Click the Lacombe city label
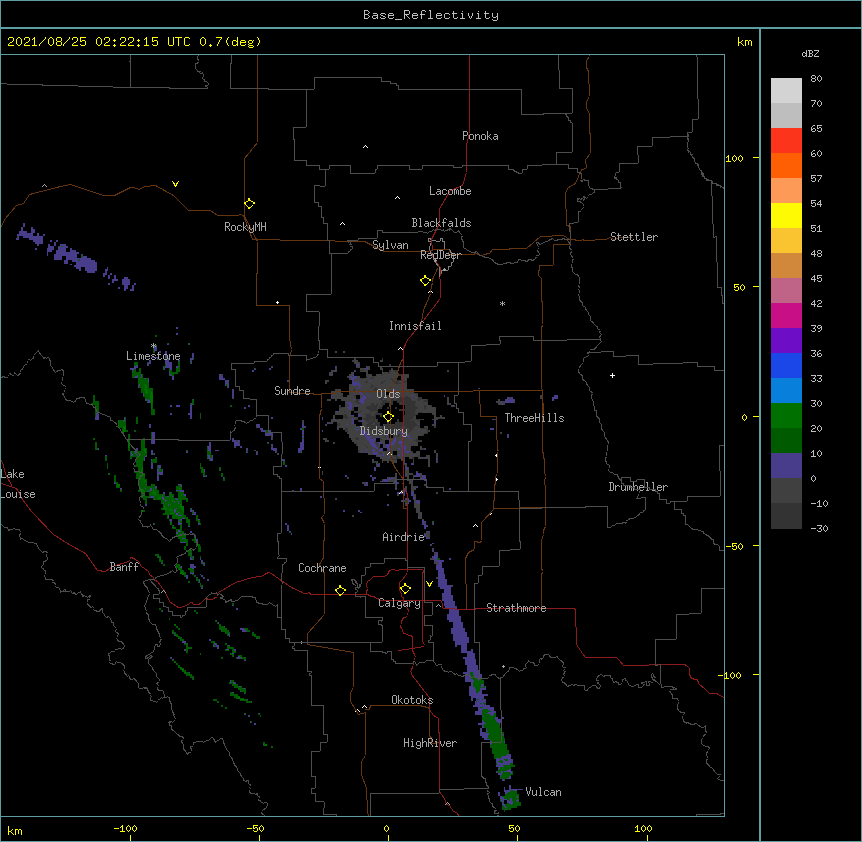 (450, 191)
